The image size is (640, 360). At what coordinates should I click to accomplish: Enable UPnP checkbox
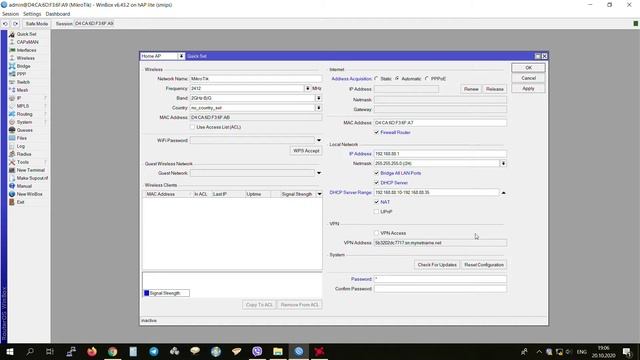pyautogui.click(x=376, y=211)
